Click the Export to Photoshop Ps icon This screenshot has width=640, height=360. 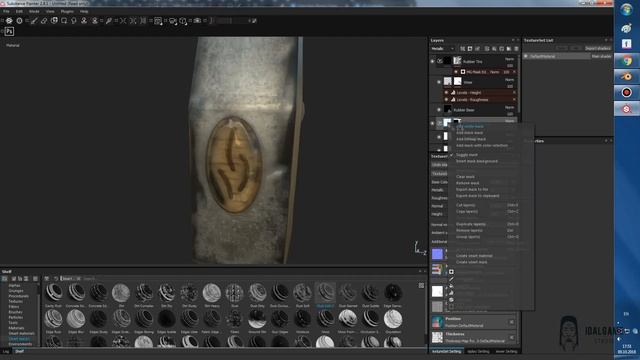point(9,31)
